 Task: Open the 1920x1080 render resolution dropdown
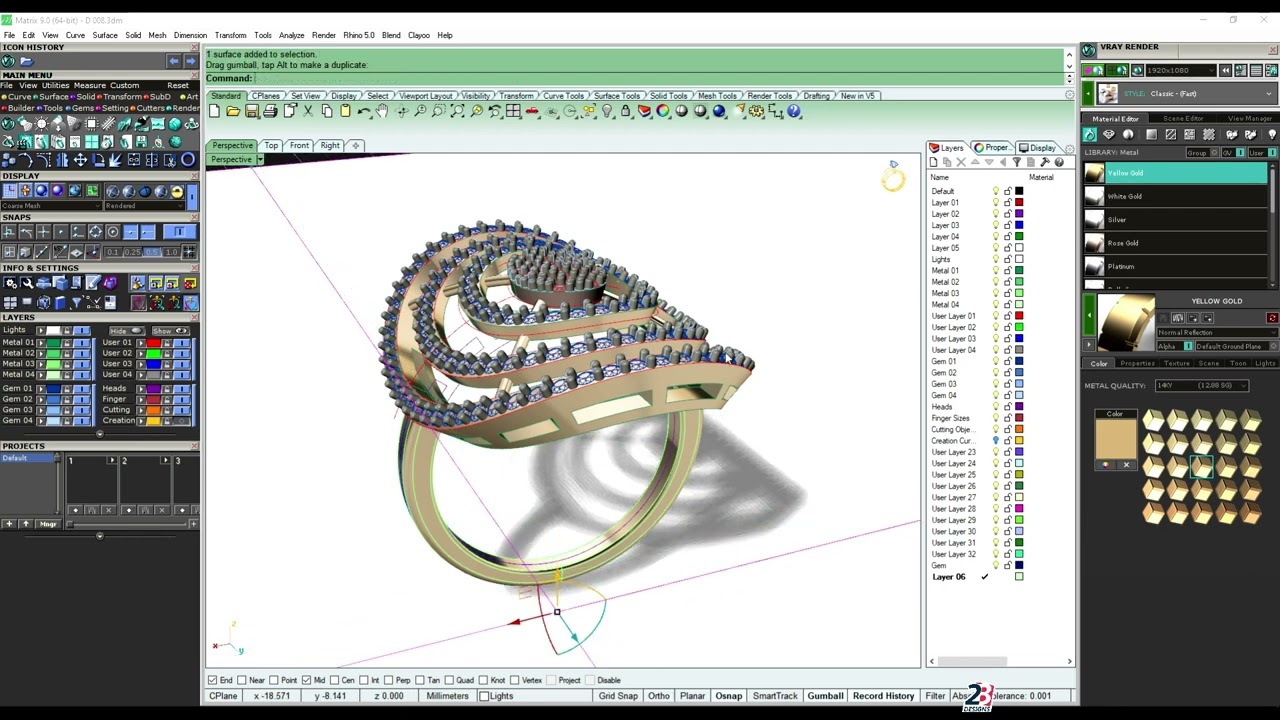point(1180,70)
